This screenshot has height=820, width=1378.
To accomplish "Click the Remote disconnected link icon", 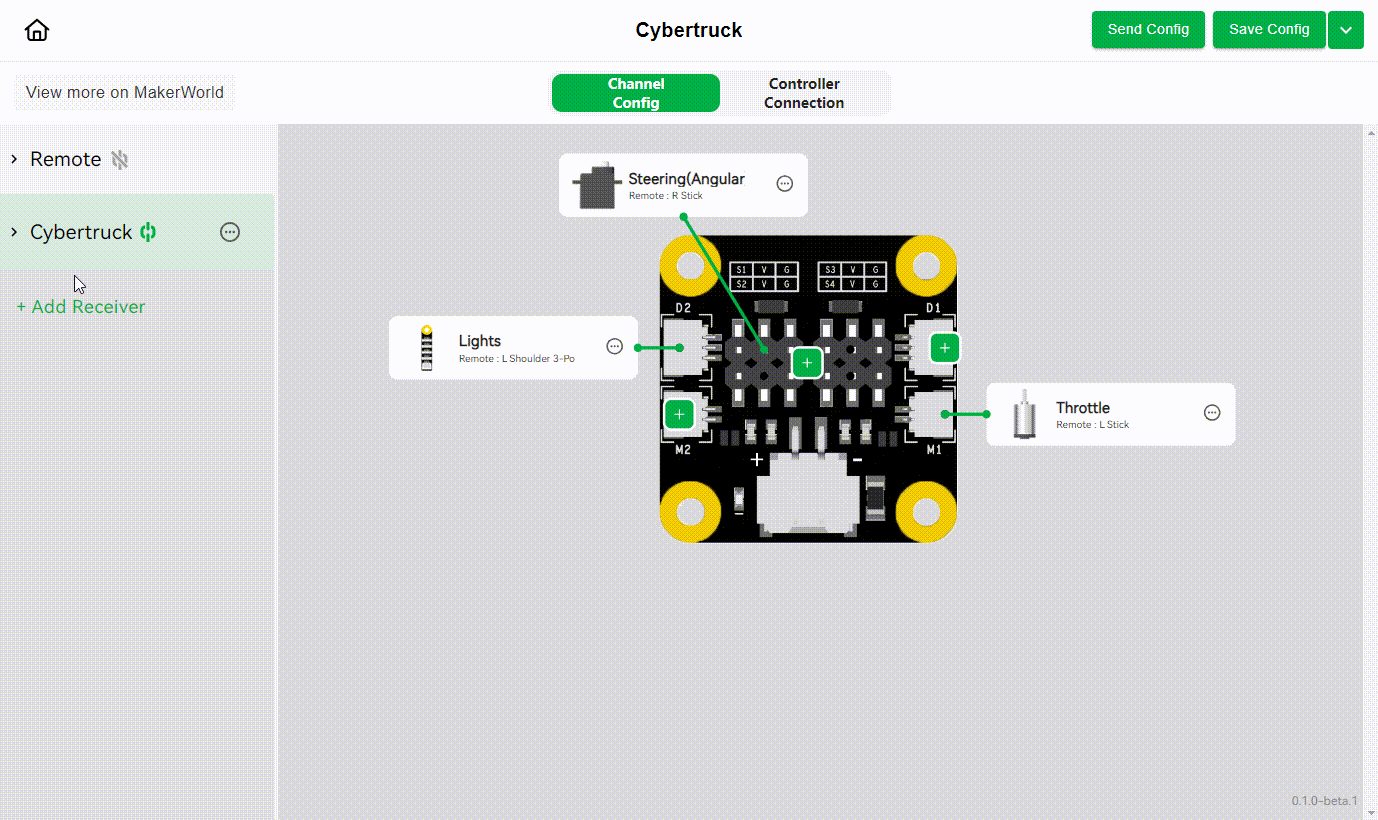I will [x=120, y=159].
